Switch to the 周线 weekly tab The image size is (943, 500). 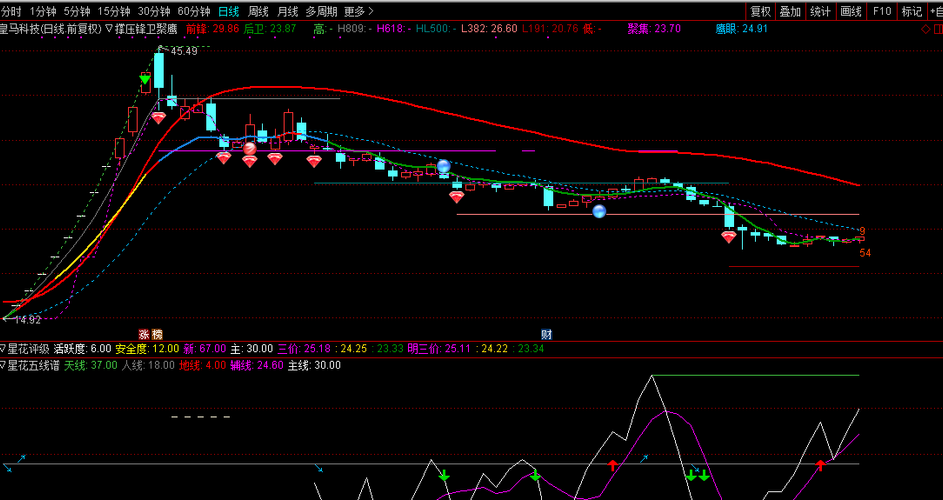click(258, 11)
